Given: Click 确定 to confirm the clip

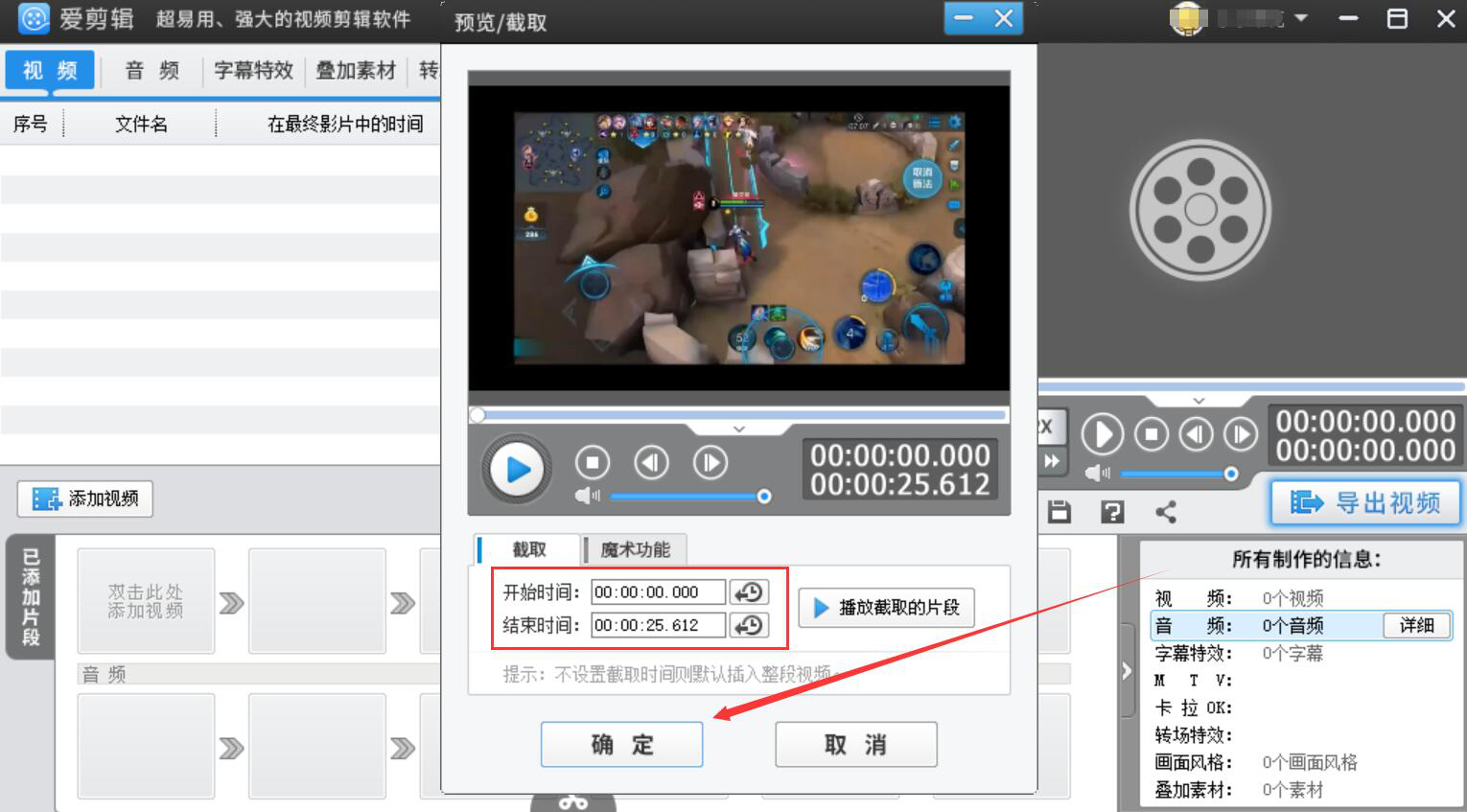Looking at the screenshot, I should click(x=622, y=744).
